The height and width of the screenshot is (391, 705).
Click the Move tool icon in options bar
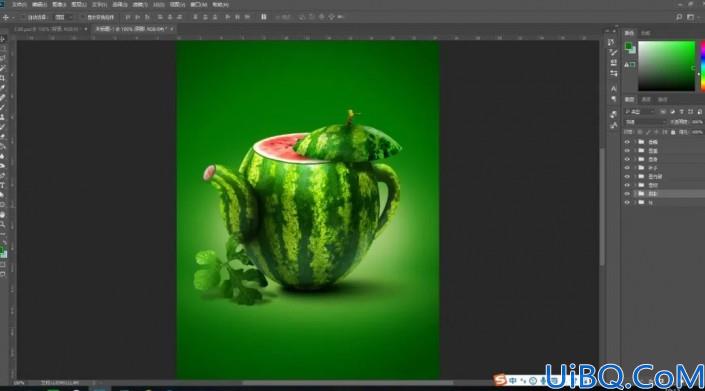tap(6, 17)
